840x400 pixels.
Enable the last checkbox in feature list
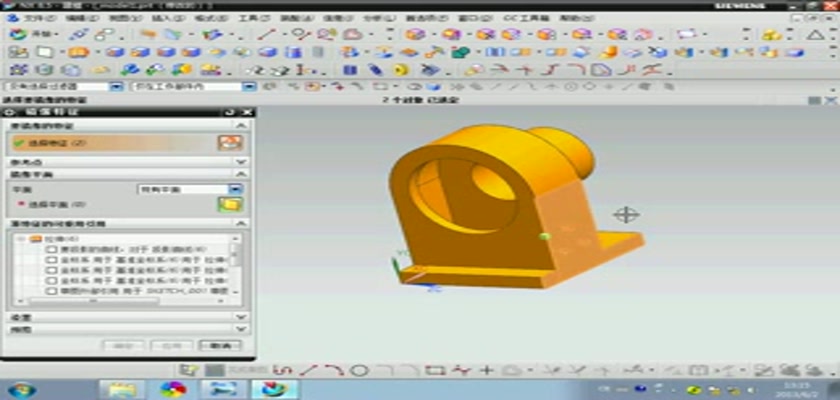click(51, 288)
